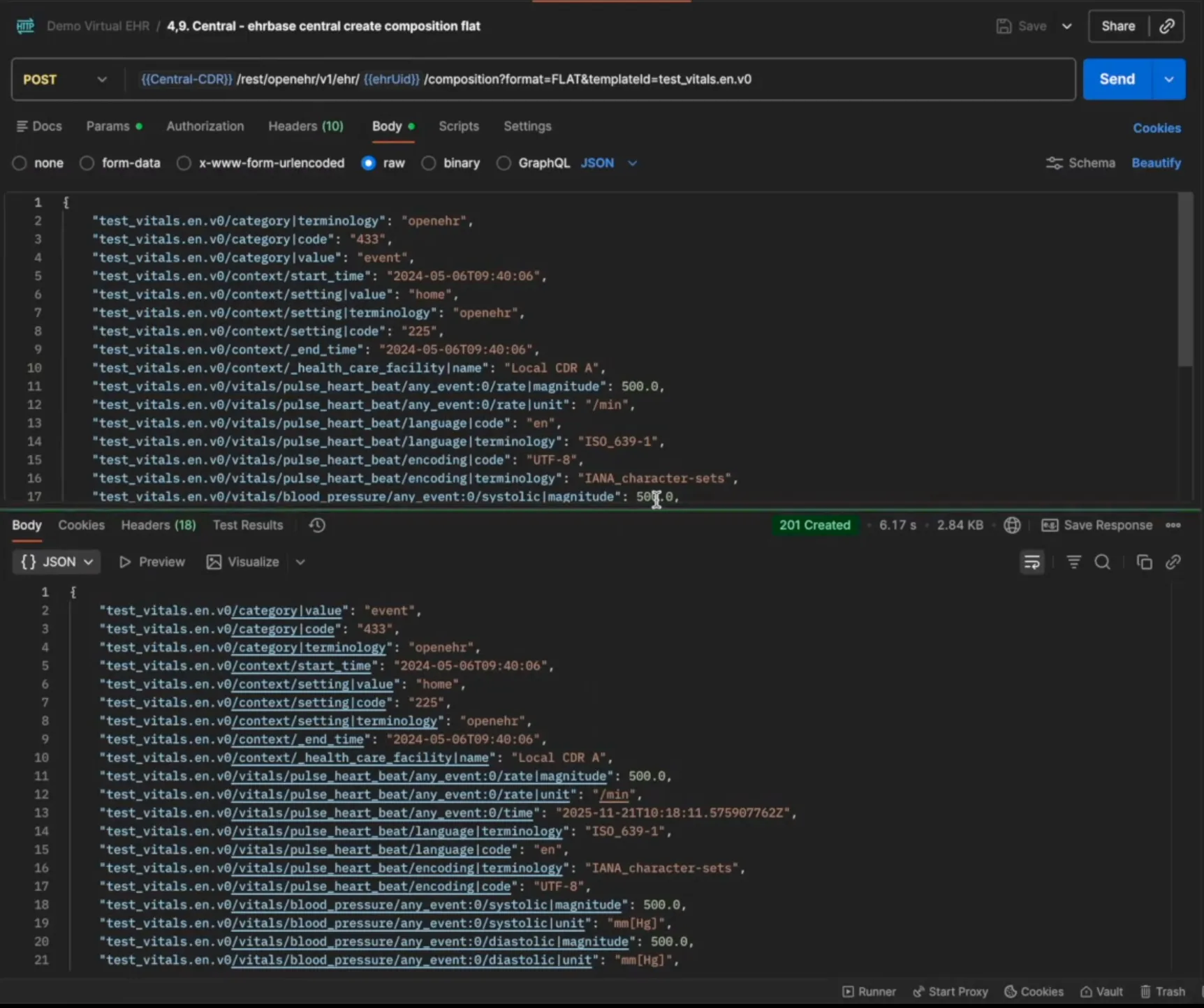Select the none body type radio
Image resolution: width=1204 pixels, height=1008 pixels.
click(20, 163)
